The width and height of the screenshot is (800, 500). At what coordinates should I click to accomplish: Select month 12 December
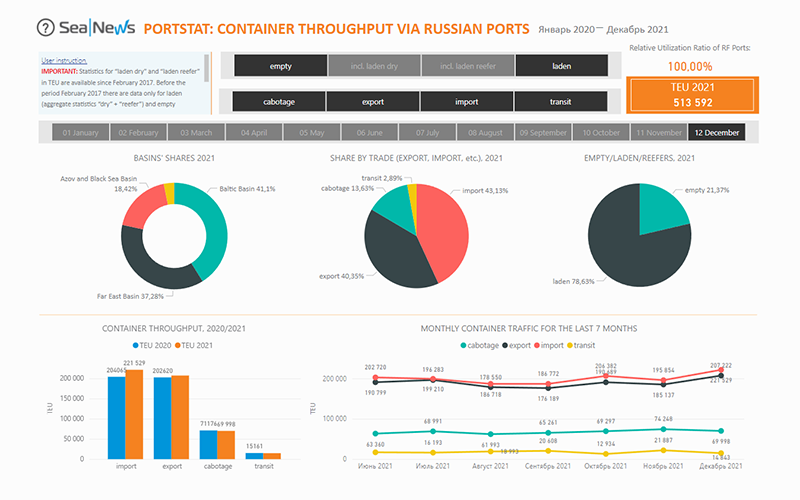point(717,132)
